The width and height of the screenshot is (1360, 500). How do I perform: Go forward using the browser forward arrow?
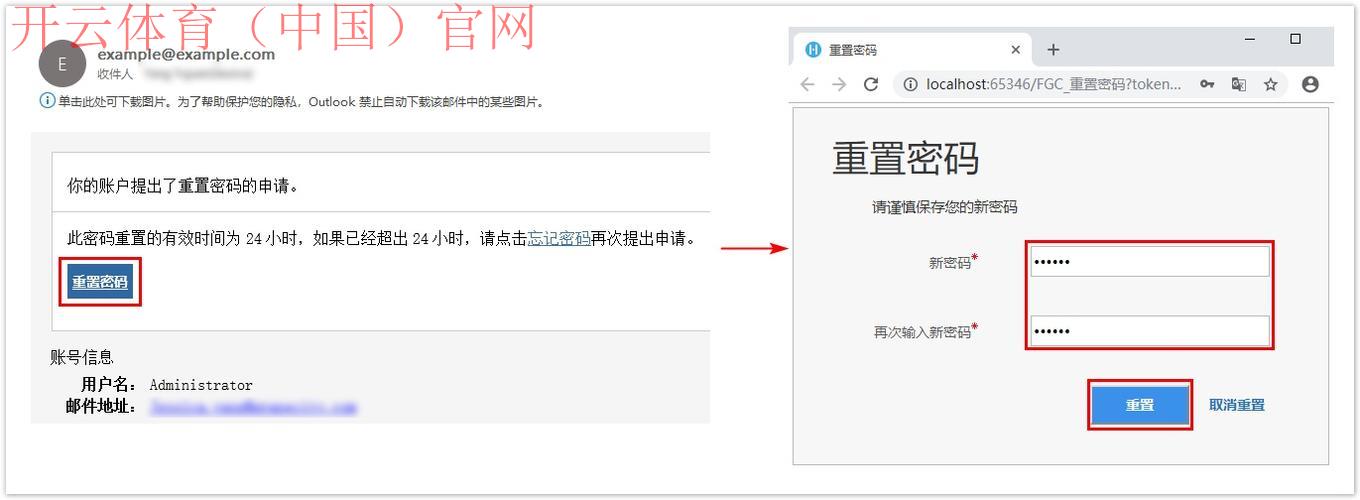(x=839, y=85)
